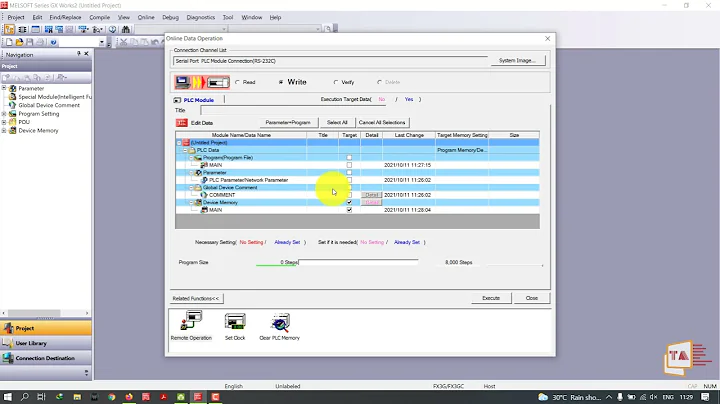720x404 pixels.
Task: Close the Navigation panel with X
Action: point(86,54)
